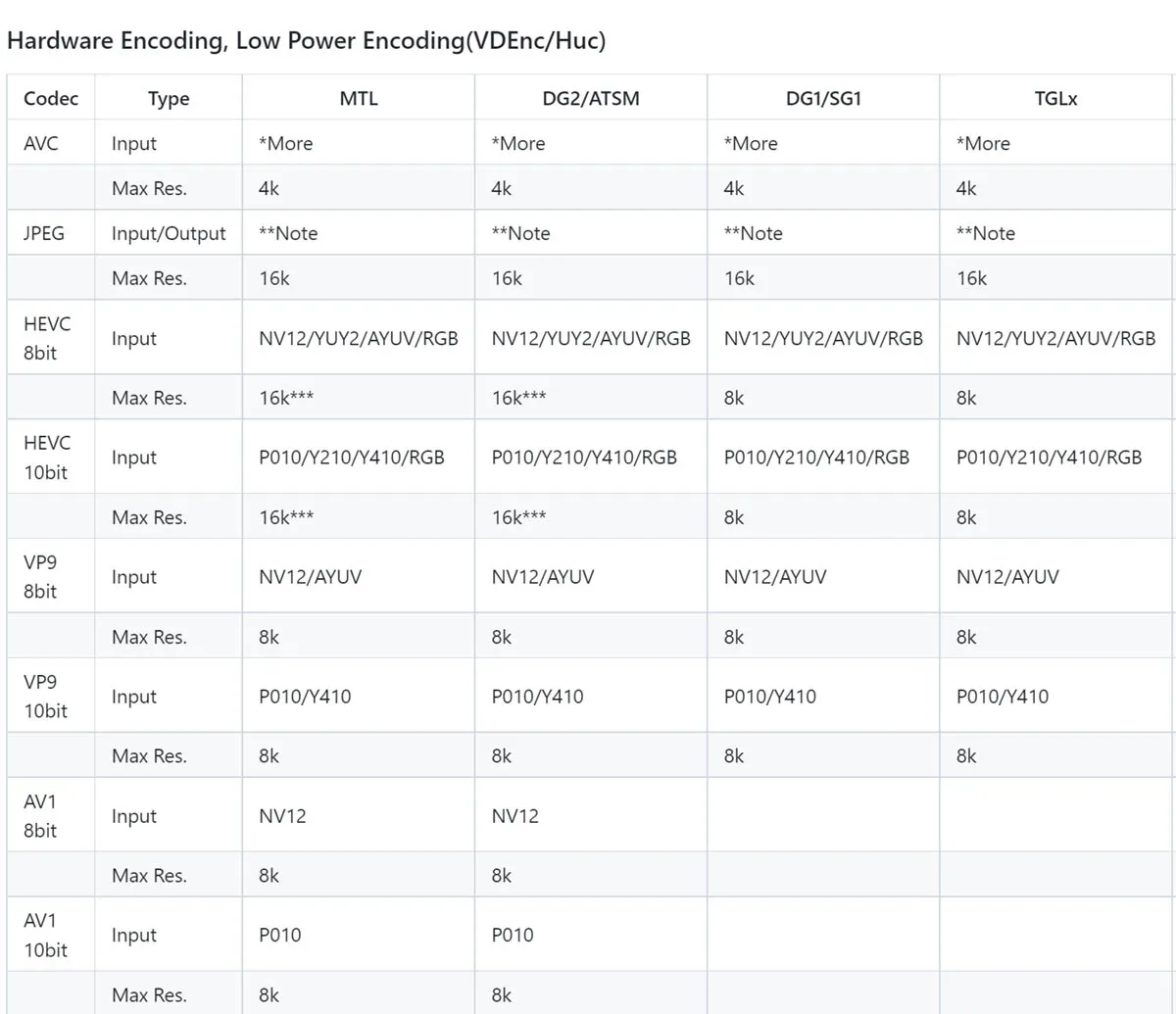
Task: Click *More in AVC MTL cell
Action: coord(286,143)
